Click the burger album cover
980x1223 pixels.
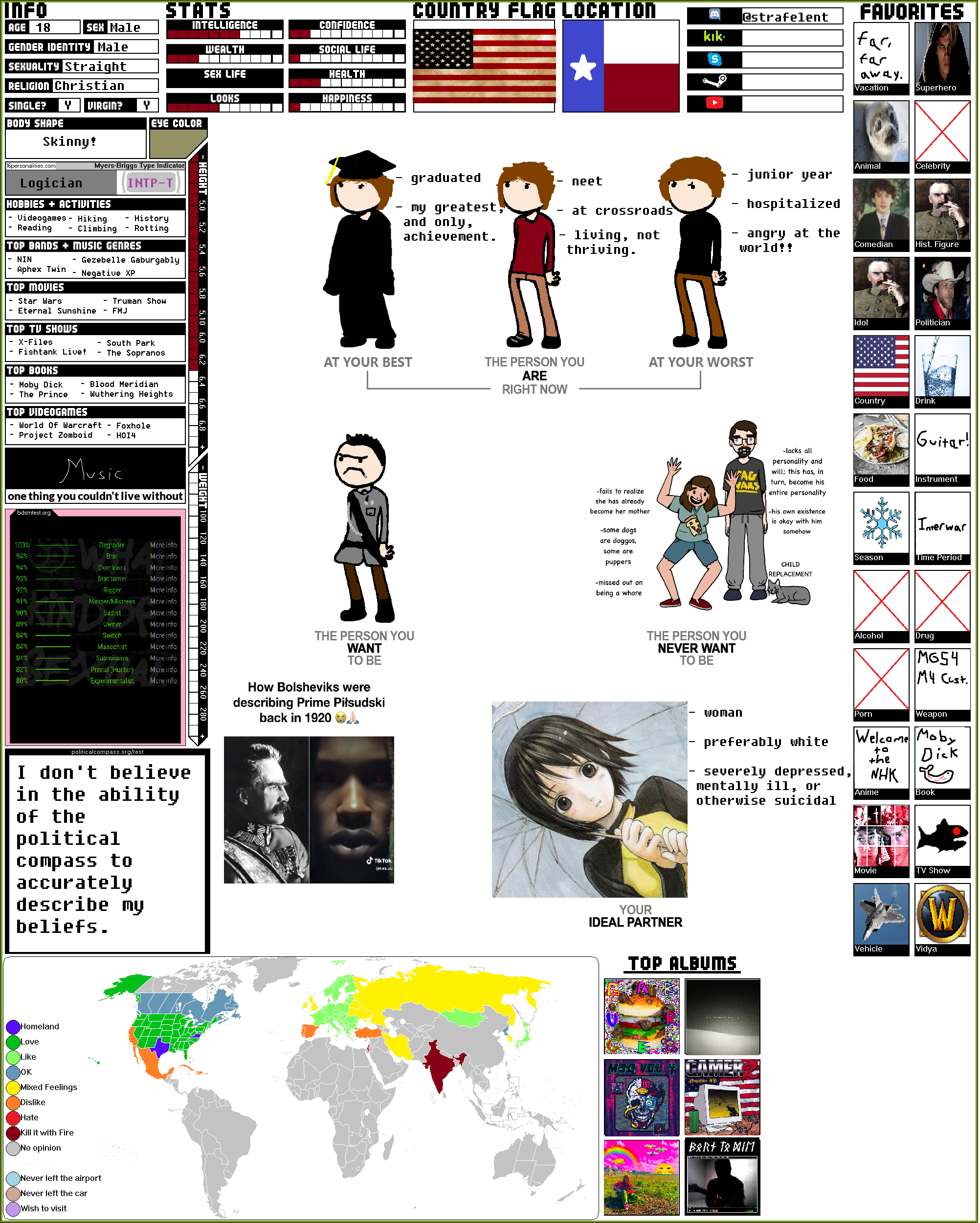point(642,1017)
